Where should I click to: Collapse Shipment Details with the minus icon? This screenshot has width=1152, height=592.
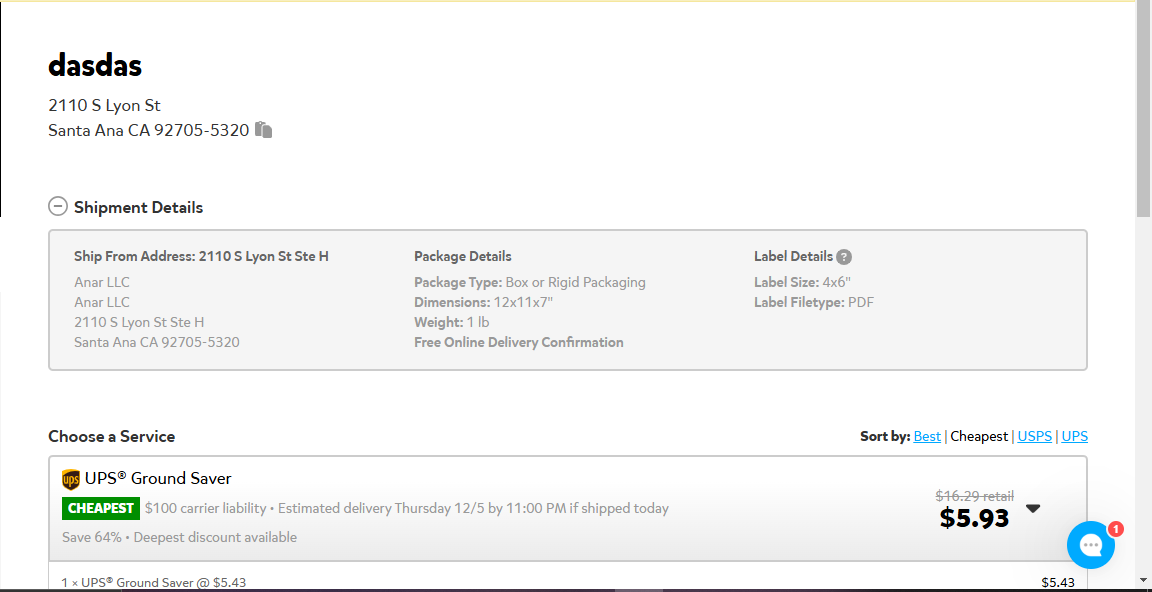58,207
